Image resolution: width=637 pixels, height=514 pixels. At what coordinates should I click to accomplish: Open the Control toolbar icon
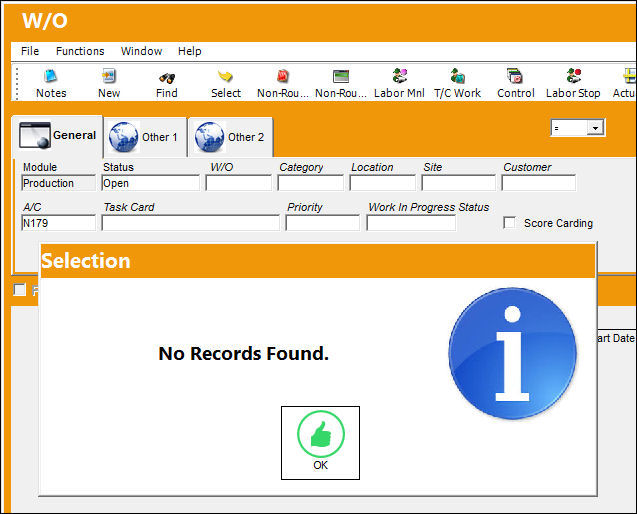[516, 83]
